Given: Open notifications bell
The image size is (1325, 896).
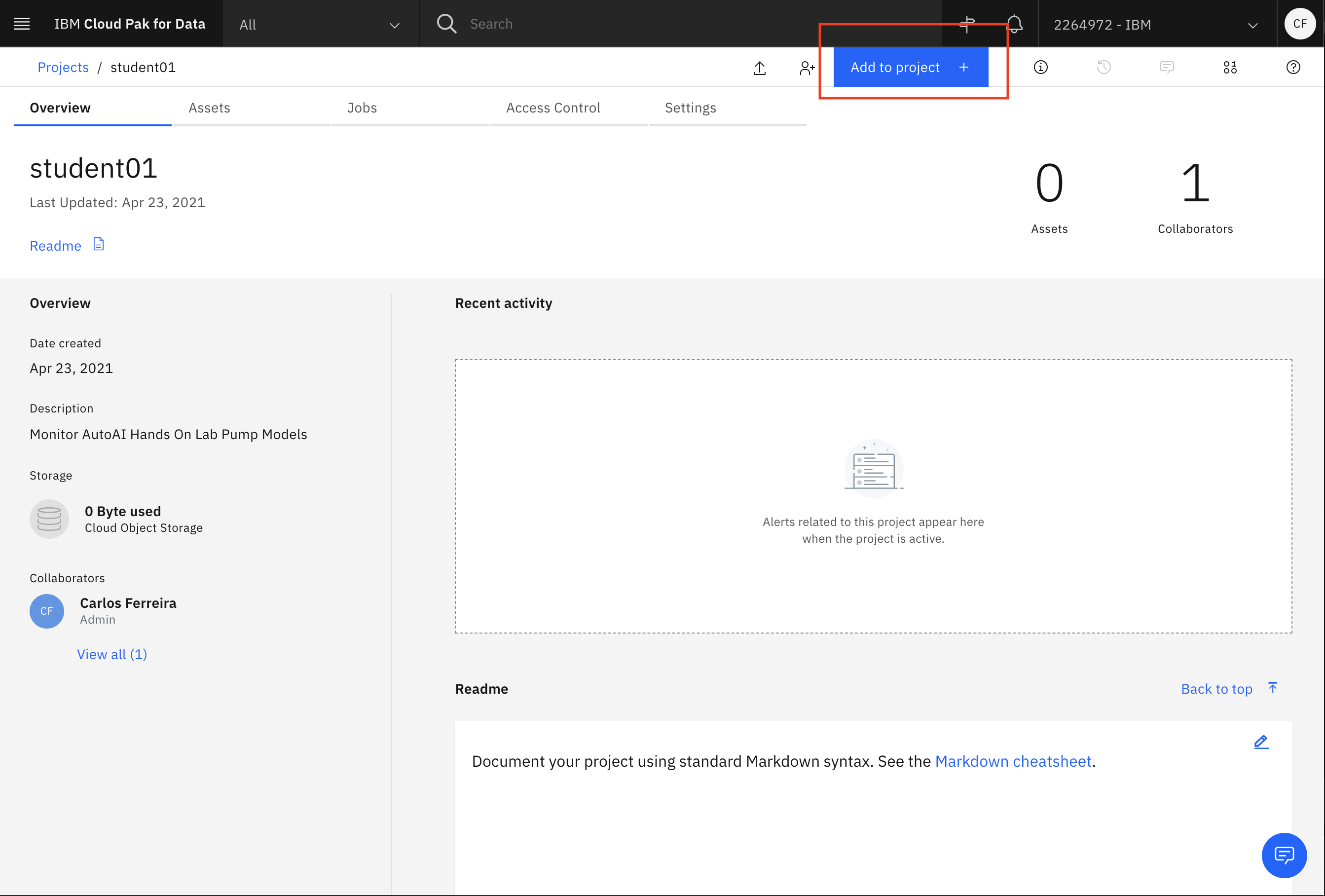Looking at the screenshot, I should tap(1014, 24).
